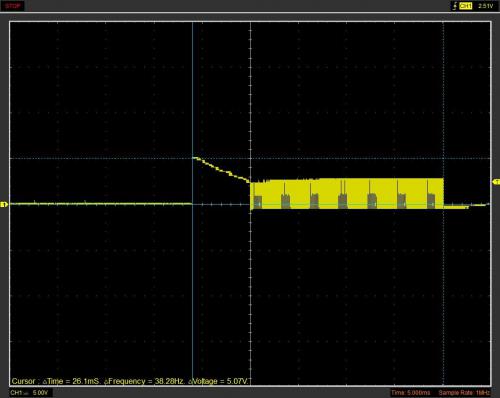The image size is (500, 398).
Task: Click the 2.51V trigger level readout
Action: 485,6
